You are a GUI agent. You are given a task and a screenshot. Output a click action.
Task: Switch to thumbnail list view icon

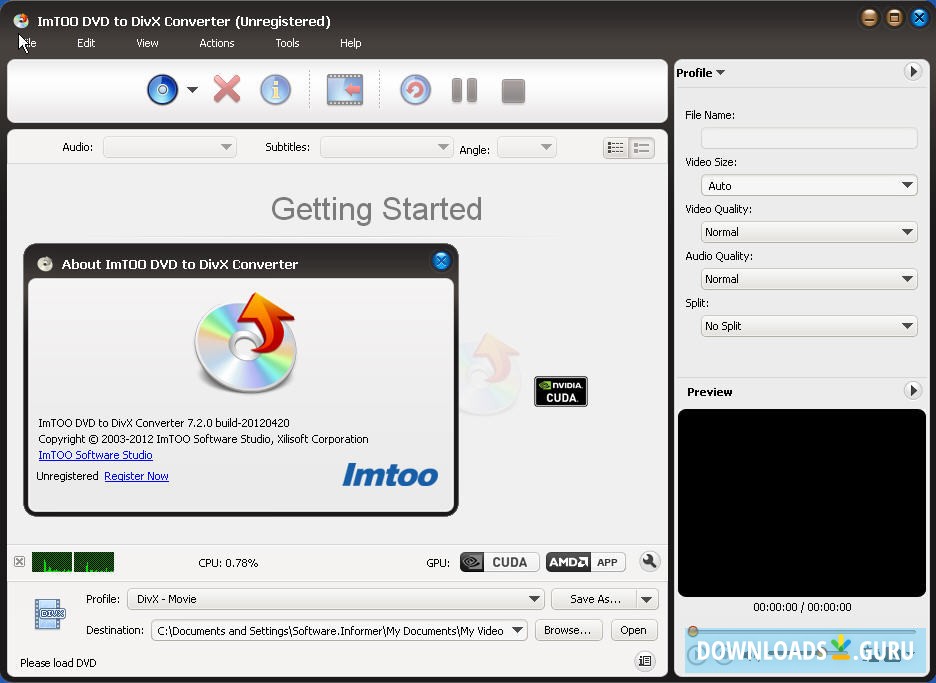615,147
